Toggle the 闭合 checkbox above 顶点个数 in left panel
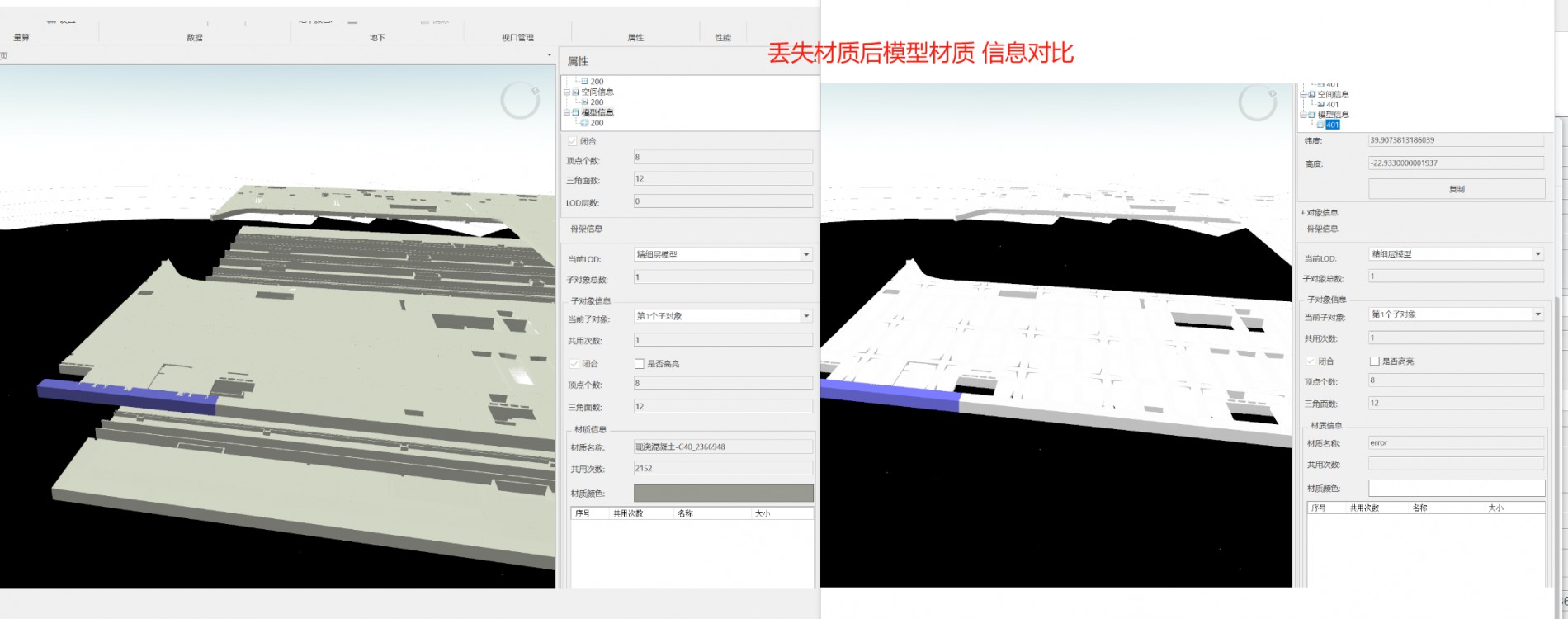 tap(573, 141)
